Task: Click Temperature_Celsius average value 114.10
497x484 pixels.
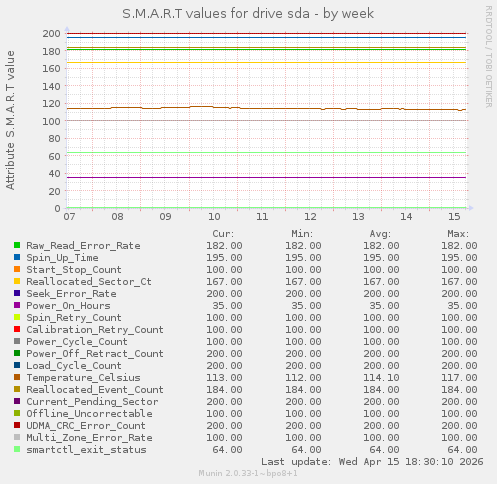Action: (381, 378)
